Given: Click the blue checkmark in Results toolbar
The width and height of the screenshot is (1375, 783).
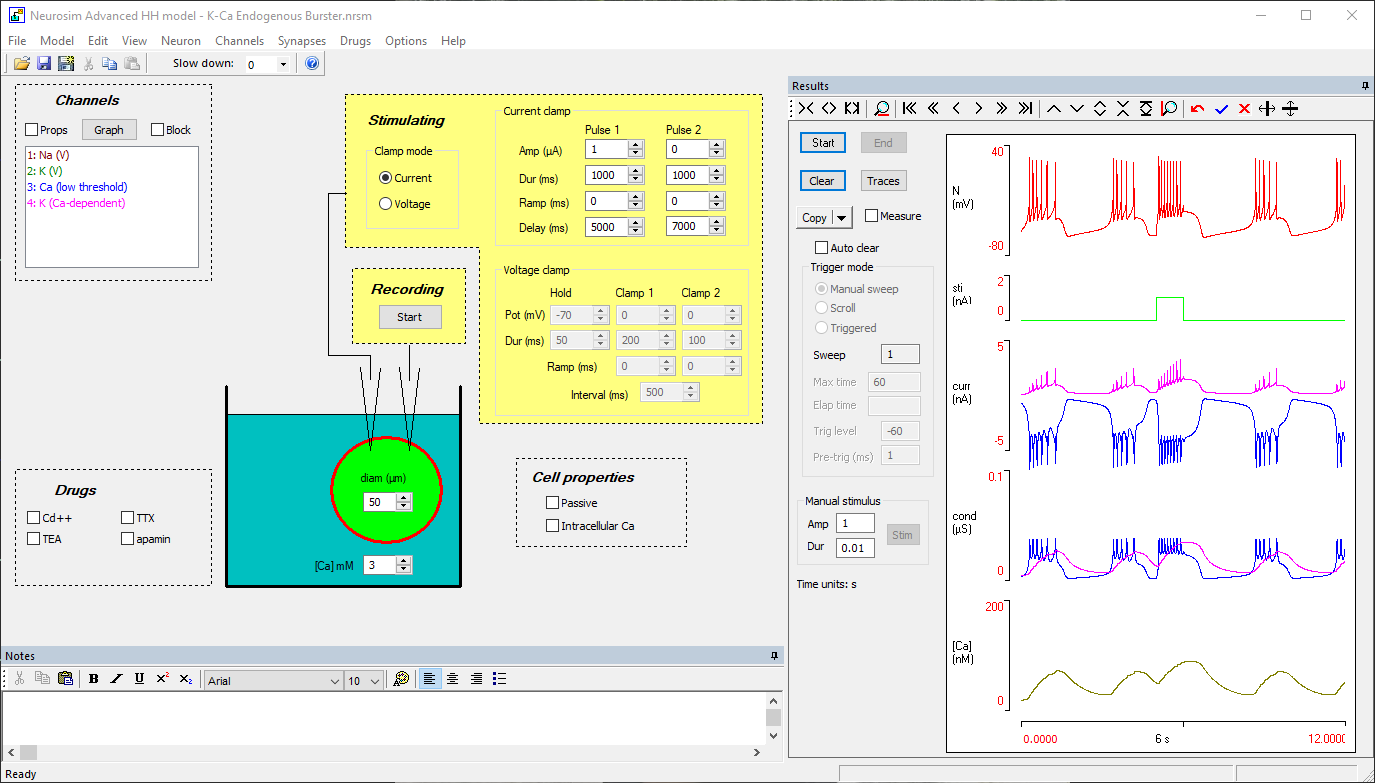Looking at the screenshot, I should 1221,109.
